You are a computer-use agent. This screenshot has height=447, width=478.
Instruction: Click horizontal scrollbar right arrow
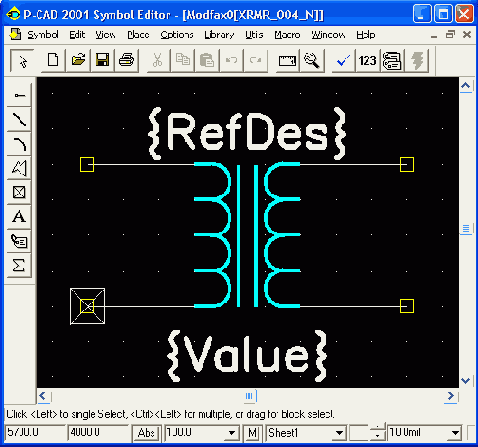[451, 396]
